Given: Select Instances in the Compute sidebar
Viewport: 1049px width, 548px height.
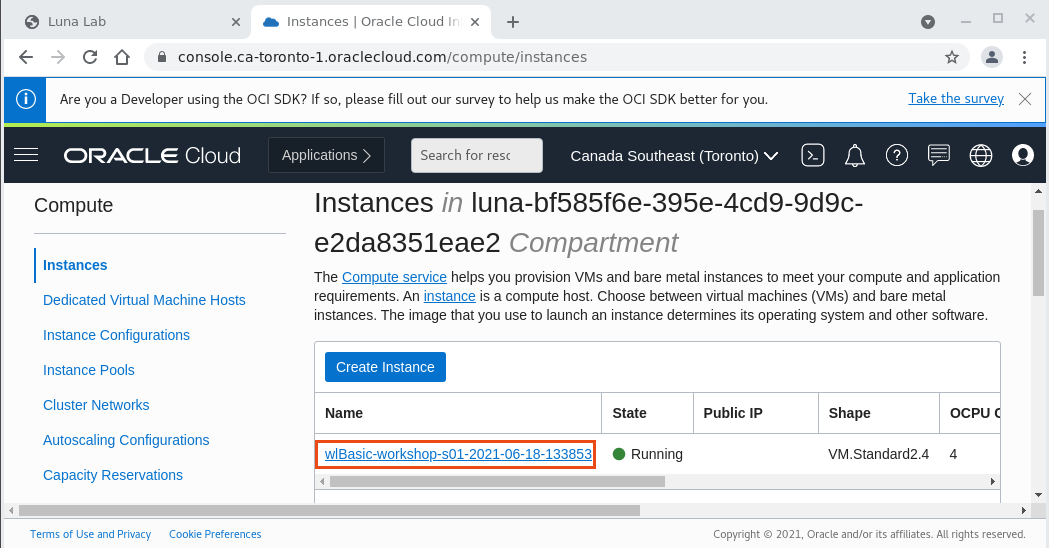Looking at the screenshot, I should pos(75,265).
